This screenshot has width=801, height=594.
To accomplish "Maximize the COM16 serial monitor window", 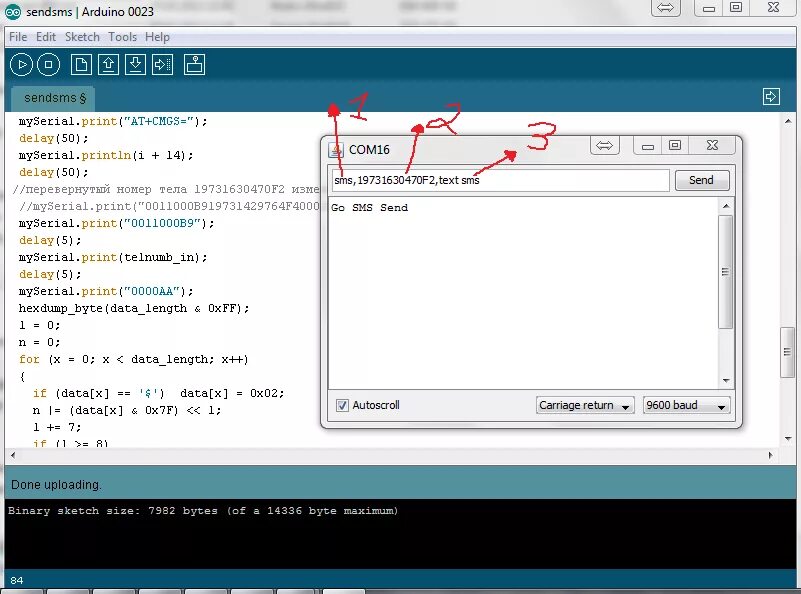I will [x=675, y=146].
